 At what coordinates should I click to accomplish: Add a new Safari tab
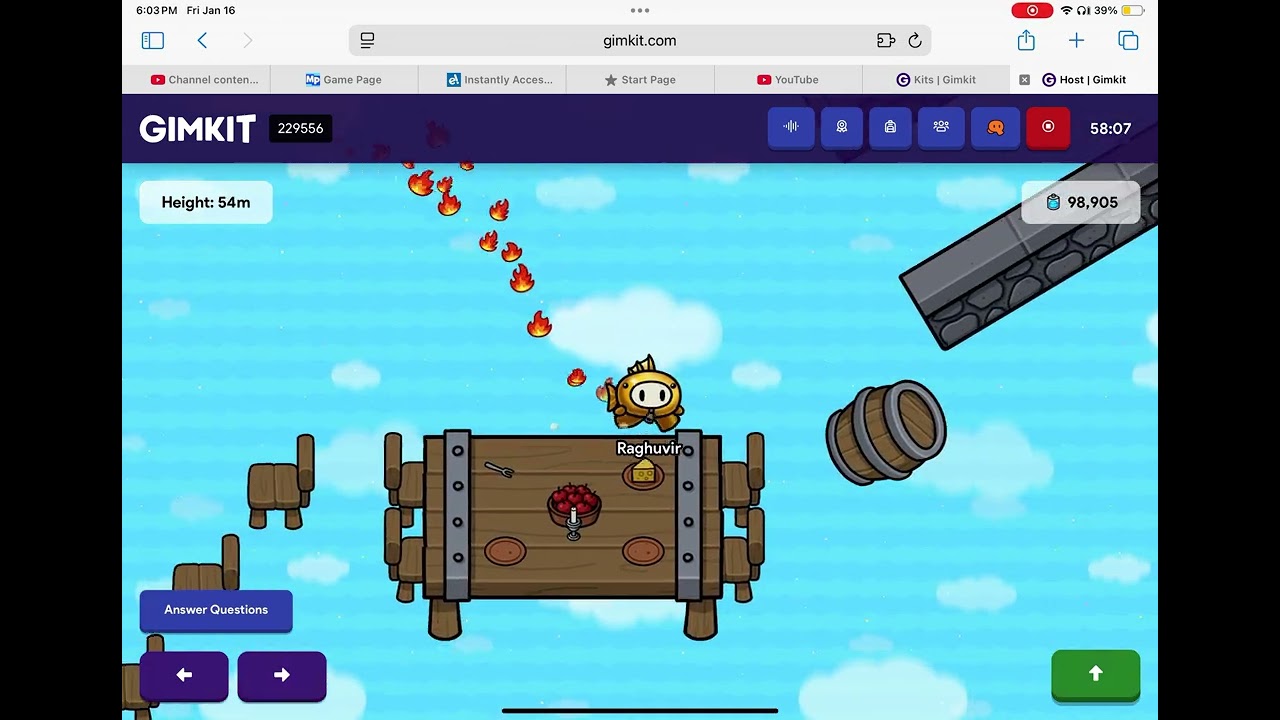pyautogui.click(x=1076, y=40)
